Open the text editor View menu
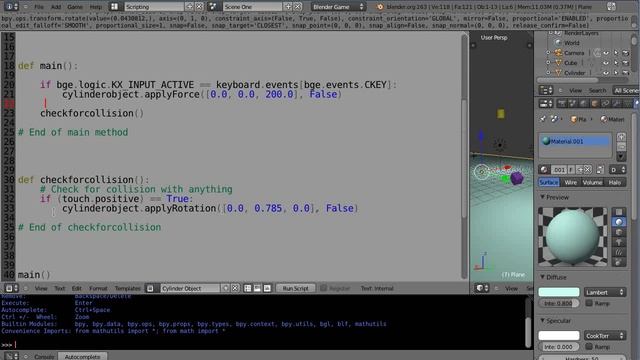 click(x=41, y=288)
